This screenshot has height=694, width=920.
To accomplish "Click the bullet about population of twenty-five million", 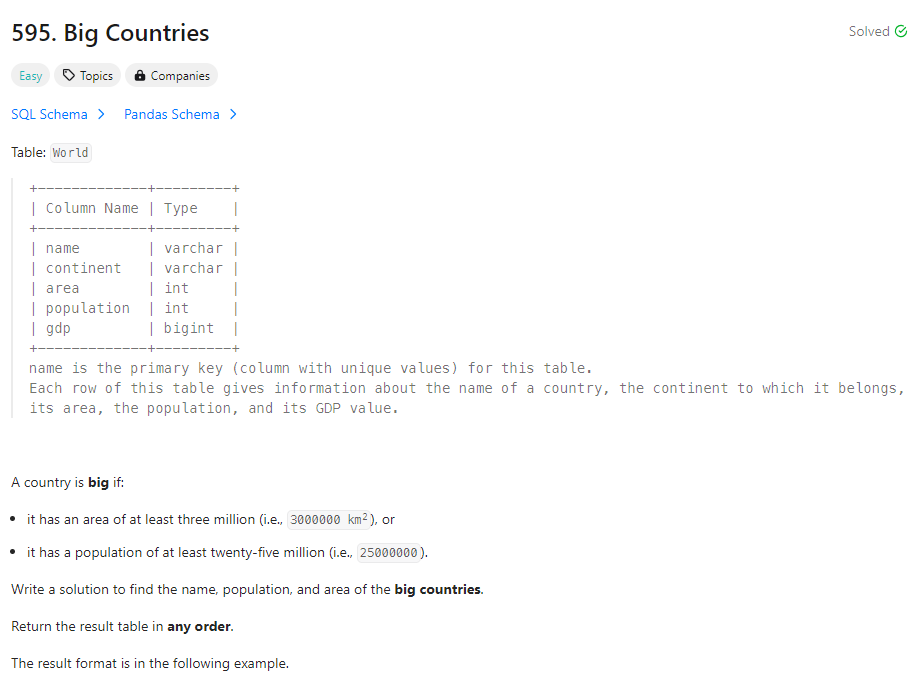I will point(200,552).
